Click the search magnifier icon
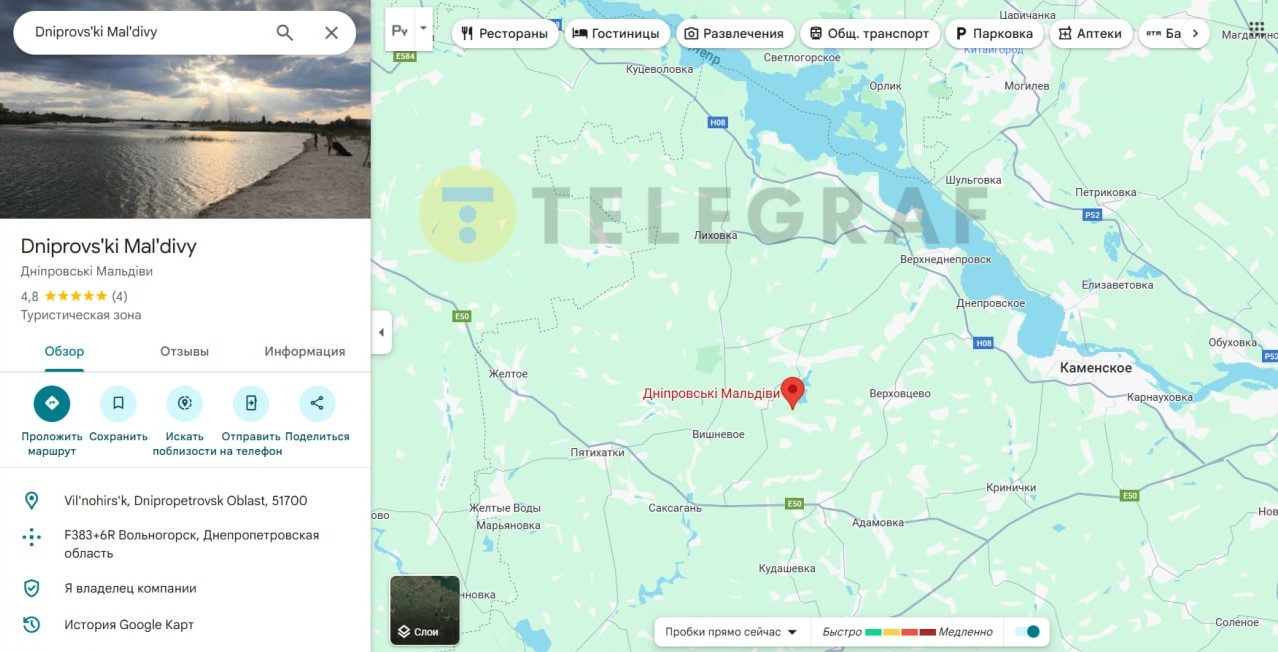The height and width of the screenshot is (652, 1278). tap(285, 32)
